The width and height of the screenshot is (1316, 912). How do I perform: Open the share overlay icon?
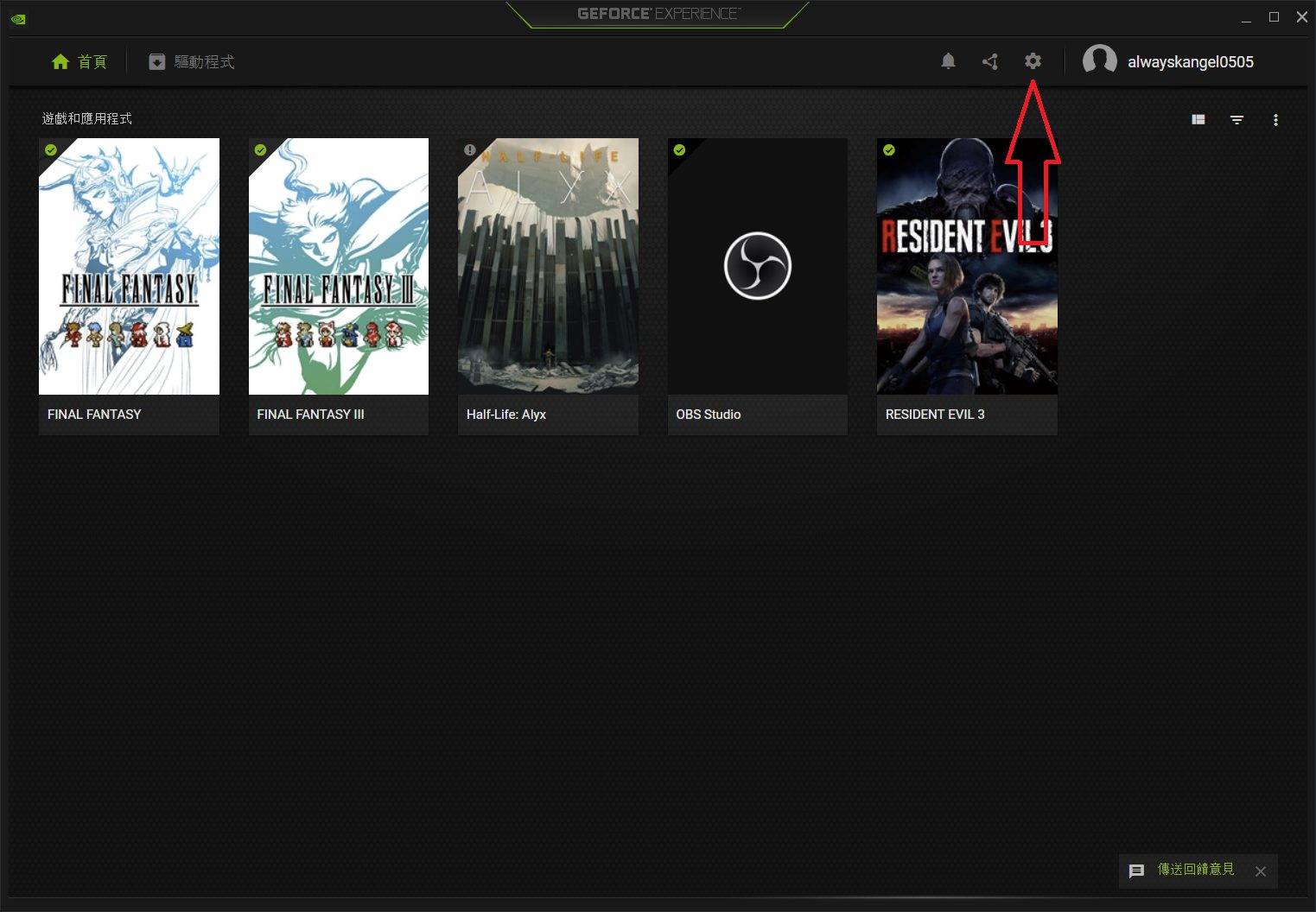click(990, 61)
